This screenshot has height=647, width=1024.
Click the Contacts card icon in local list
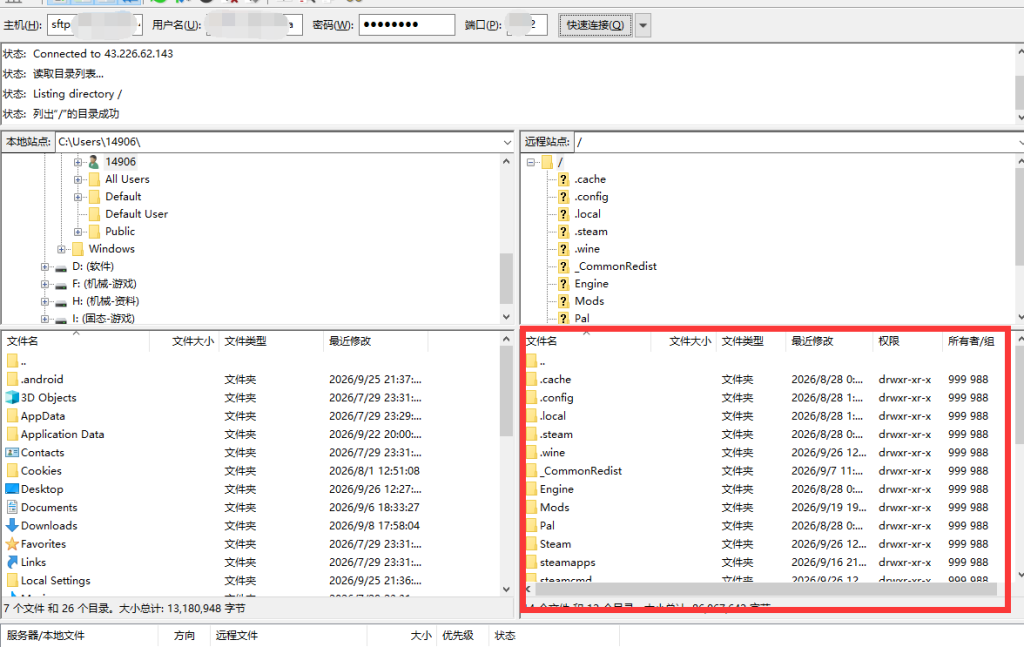[12, 452]
